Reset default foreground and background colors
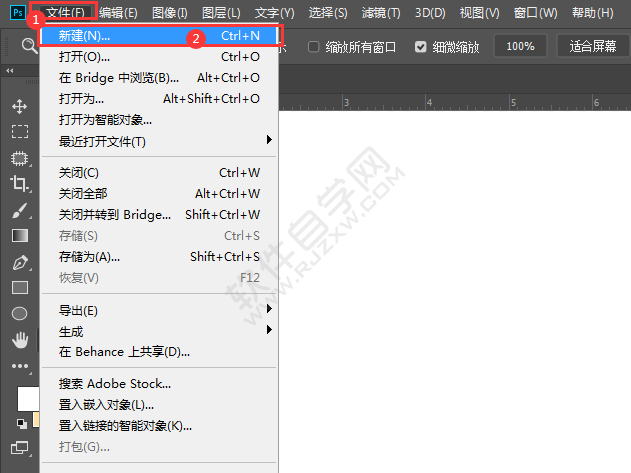The height and width of the screenshot is (473, 631). pos(21,423)
